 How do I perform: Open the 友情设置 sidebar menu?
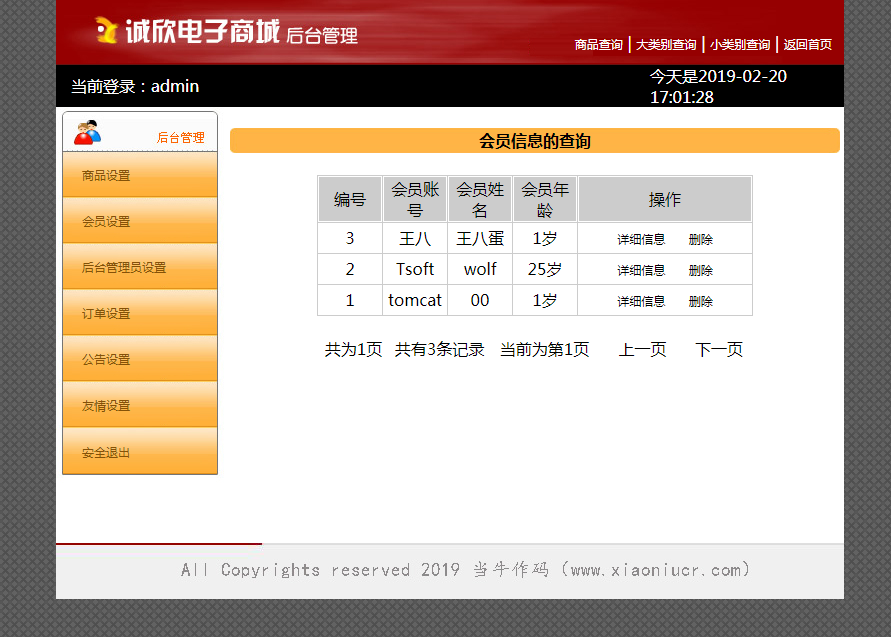[x=140, y=405]
